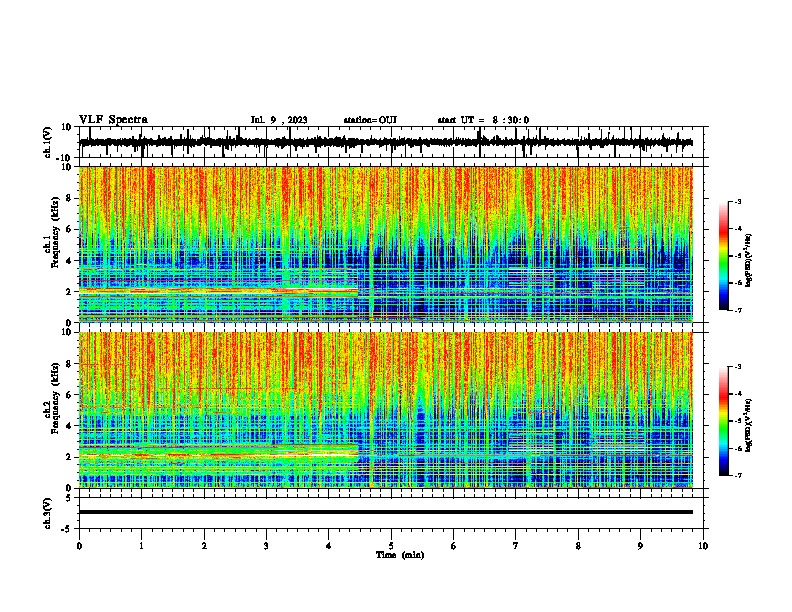Click time-axis tick label "6"
The image size is (792, 612).
(454, 546)
